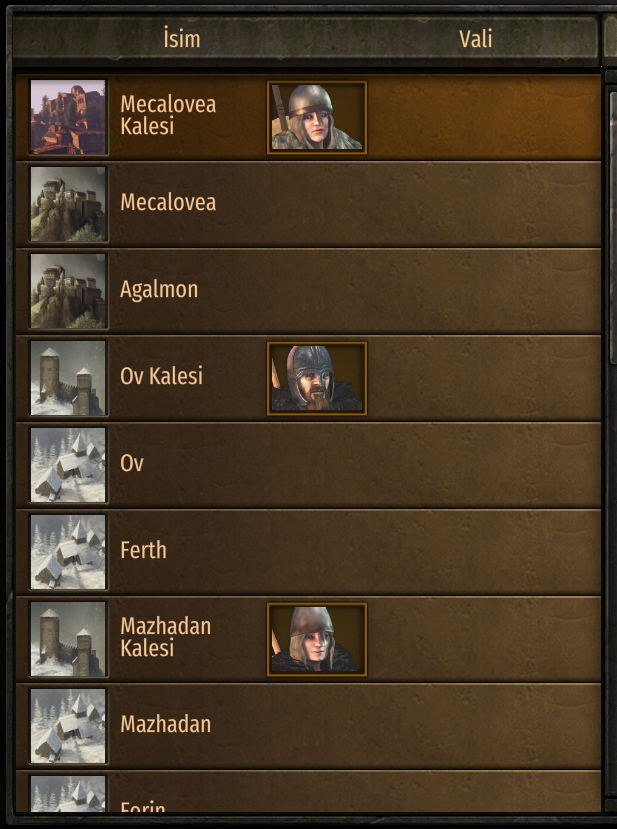Select Ov Kalesi snowy castle thumbnail
Image resolution: width=617 pixels, height=829 pixels.
tap(68, 378)
